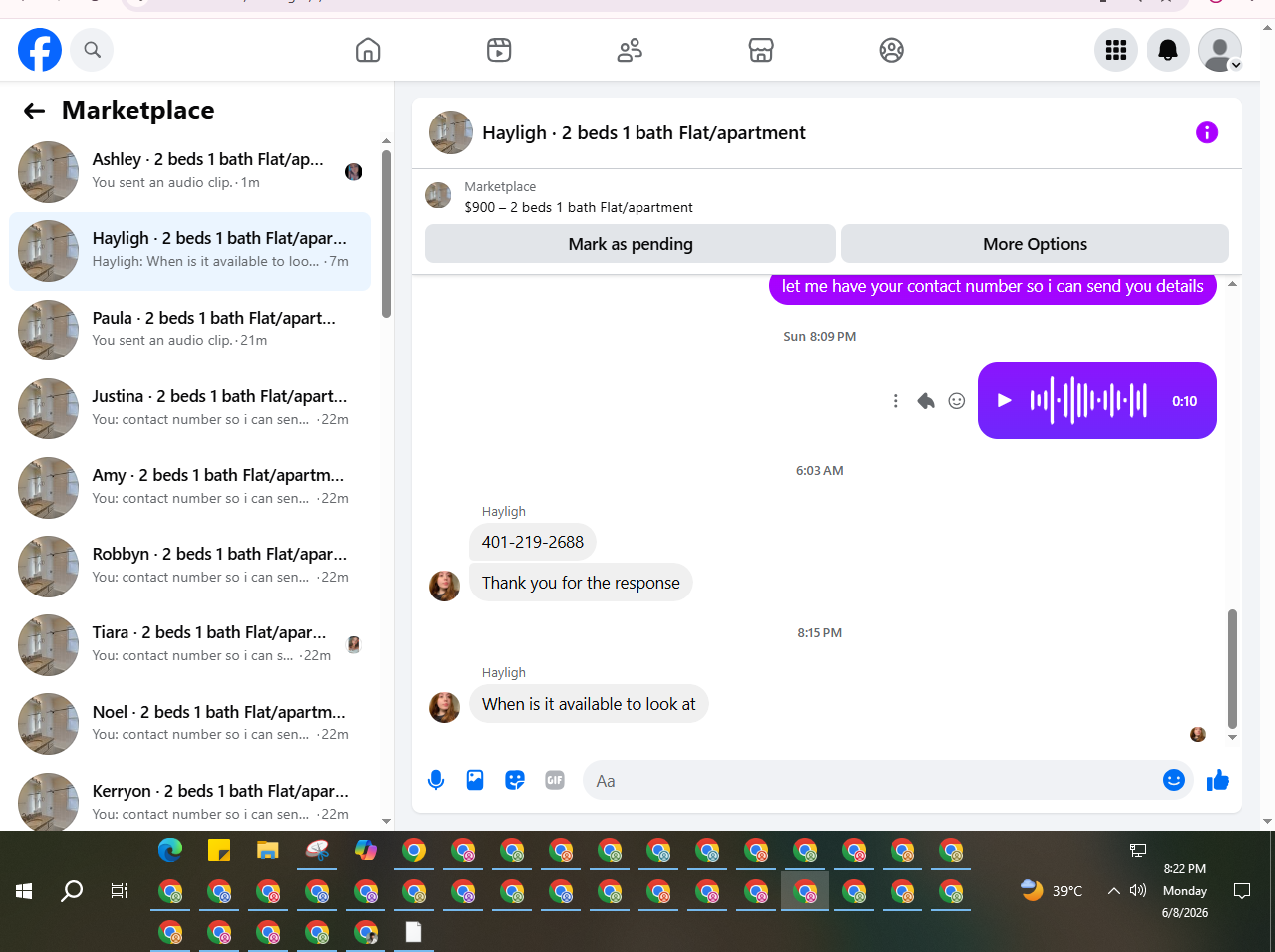Show hidden system tray icons
This screenshot has width=1275, height=952.
click(x=1114, y=891)
